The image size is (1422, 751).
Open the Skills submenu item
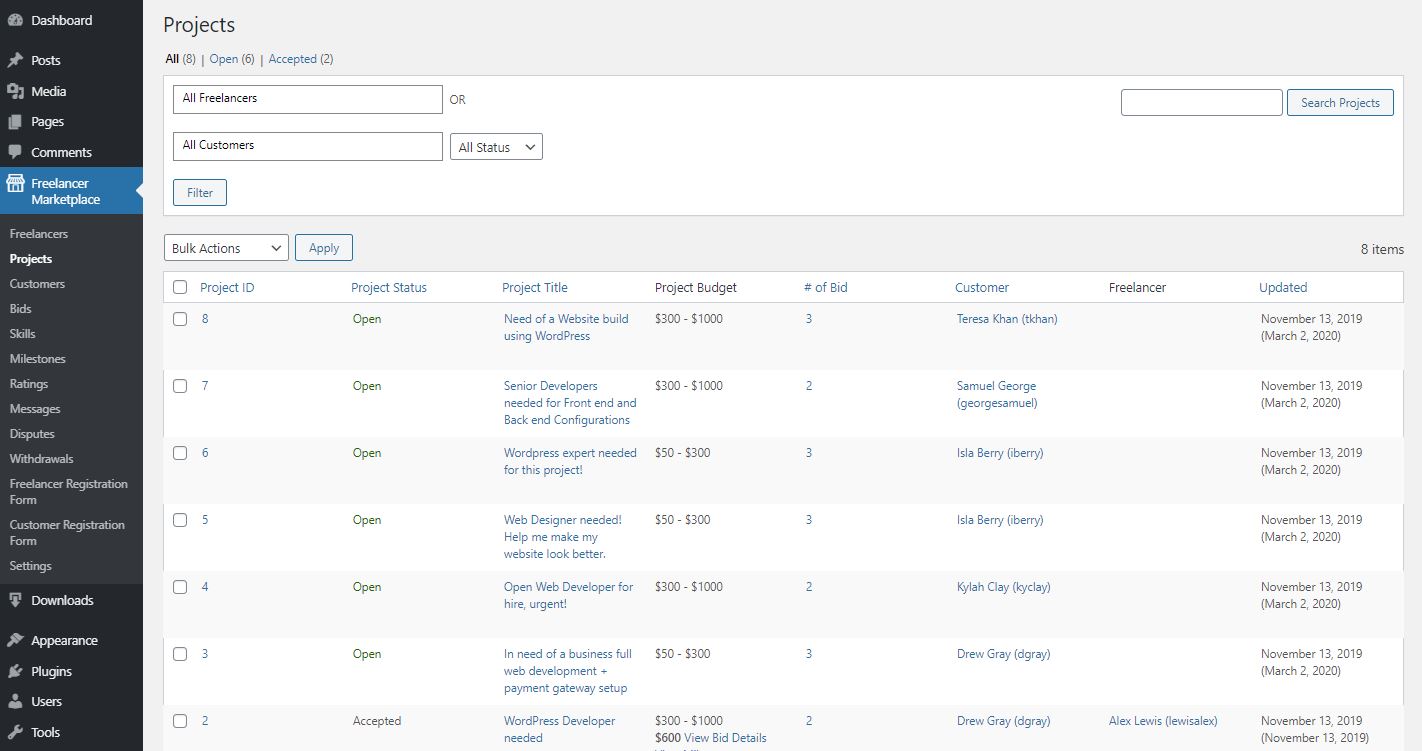point(22,334)
